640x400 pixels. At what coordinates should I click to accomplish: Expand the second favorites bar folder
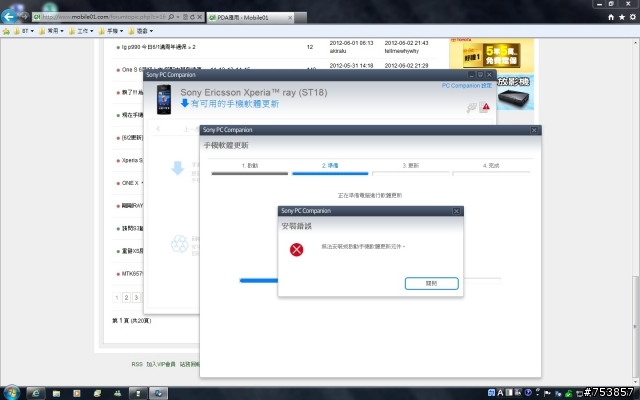[51, 31]
